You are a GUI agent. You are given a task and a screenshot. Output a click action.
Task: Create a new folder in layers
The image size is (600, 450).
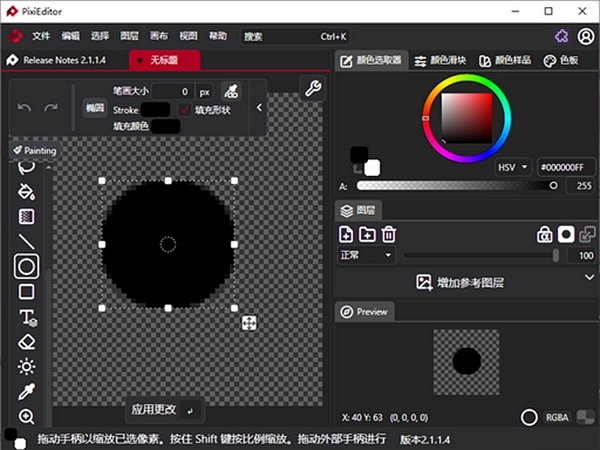pos(367,234)
